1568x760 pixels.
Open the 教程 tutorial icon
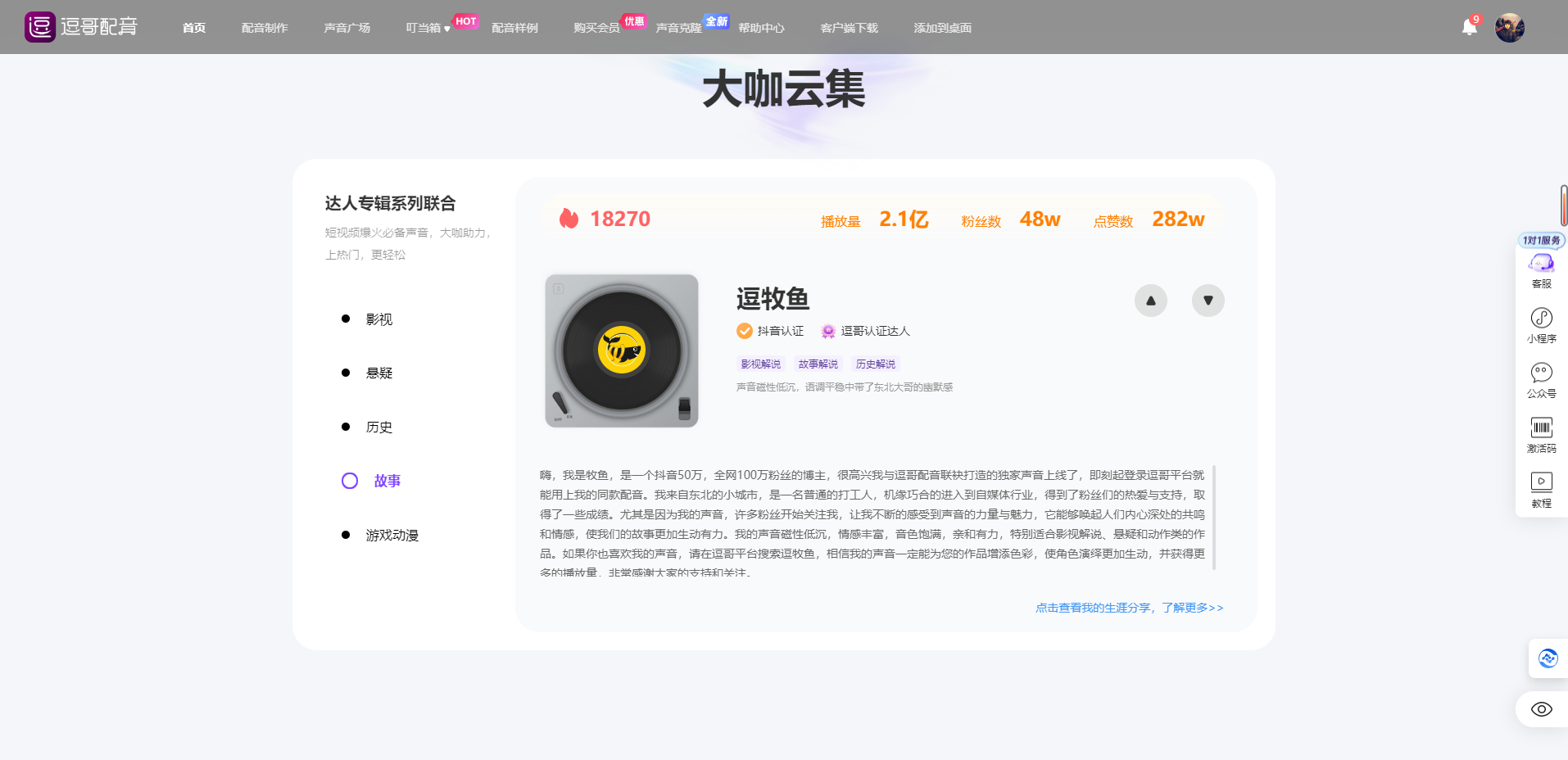pos(1541,482)
